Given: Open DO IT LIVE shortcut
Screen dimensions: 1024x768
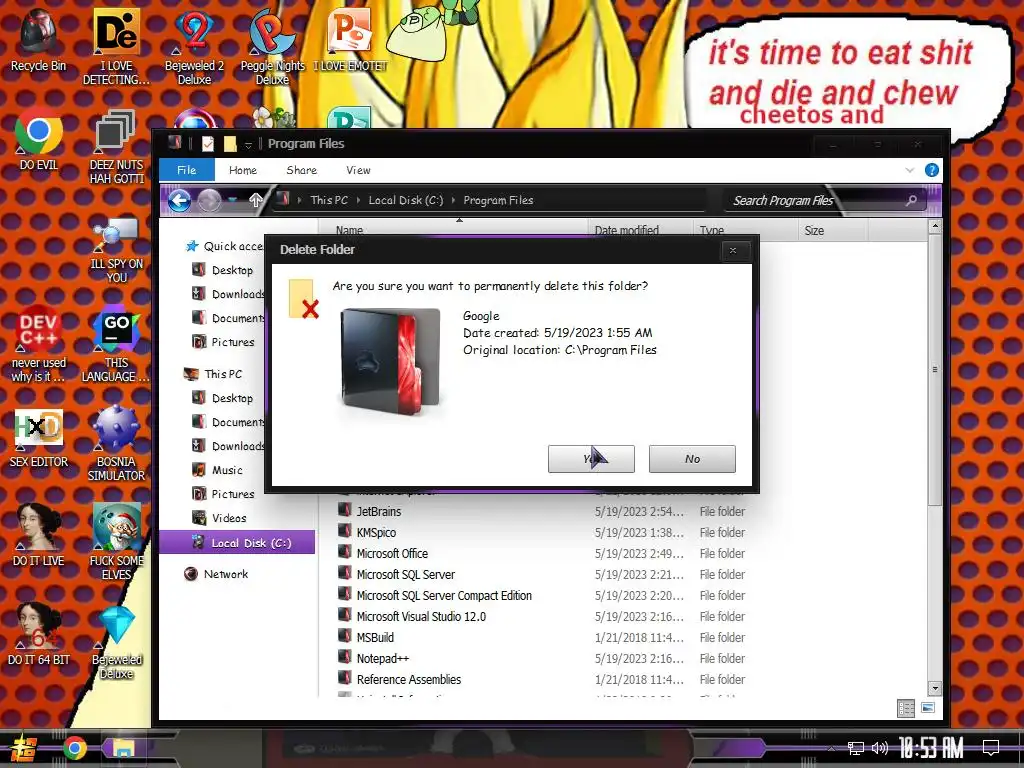Looking at the screenshot, I should coord(38,536).
